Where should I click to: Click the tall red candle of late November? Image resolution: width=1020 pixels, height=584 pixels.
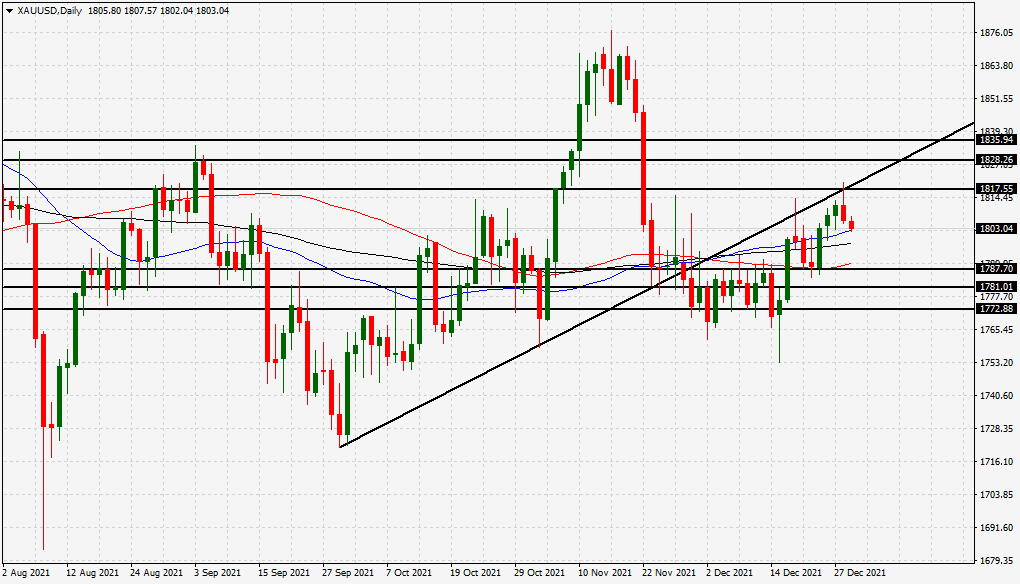point(643,168)
